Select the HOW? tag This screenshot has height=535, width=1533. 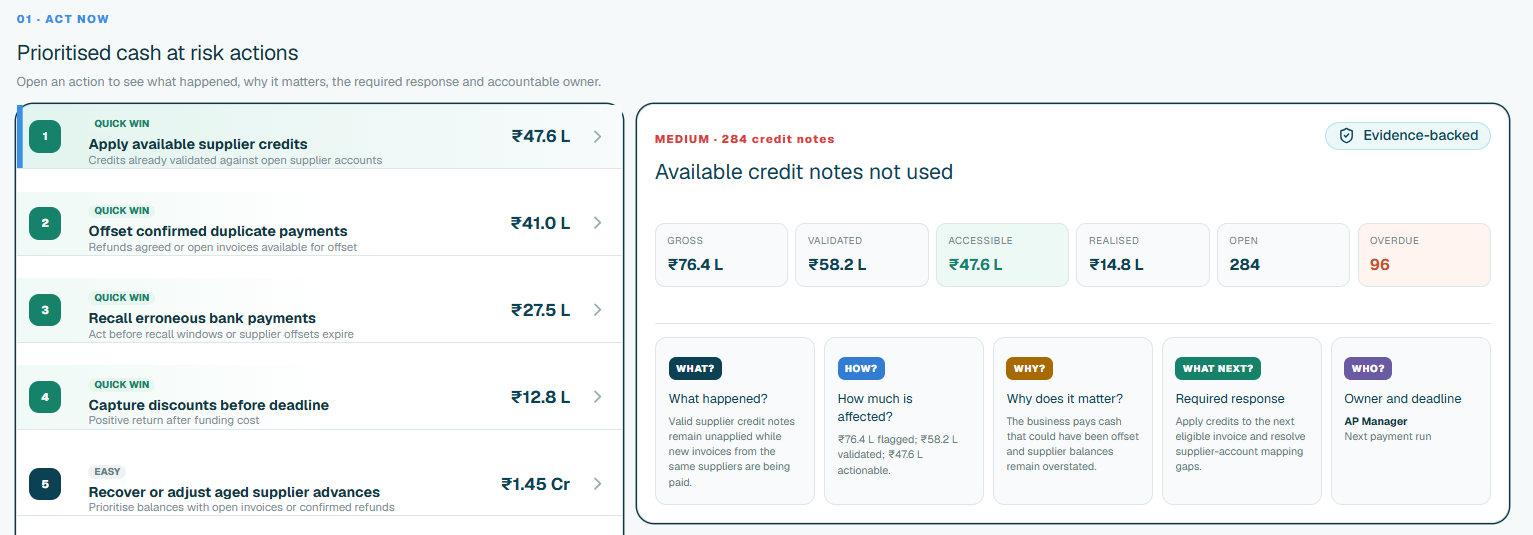pos(861,368)
